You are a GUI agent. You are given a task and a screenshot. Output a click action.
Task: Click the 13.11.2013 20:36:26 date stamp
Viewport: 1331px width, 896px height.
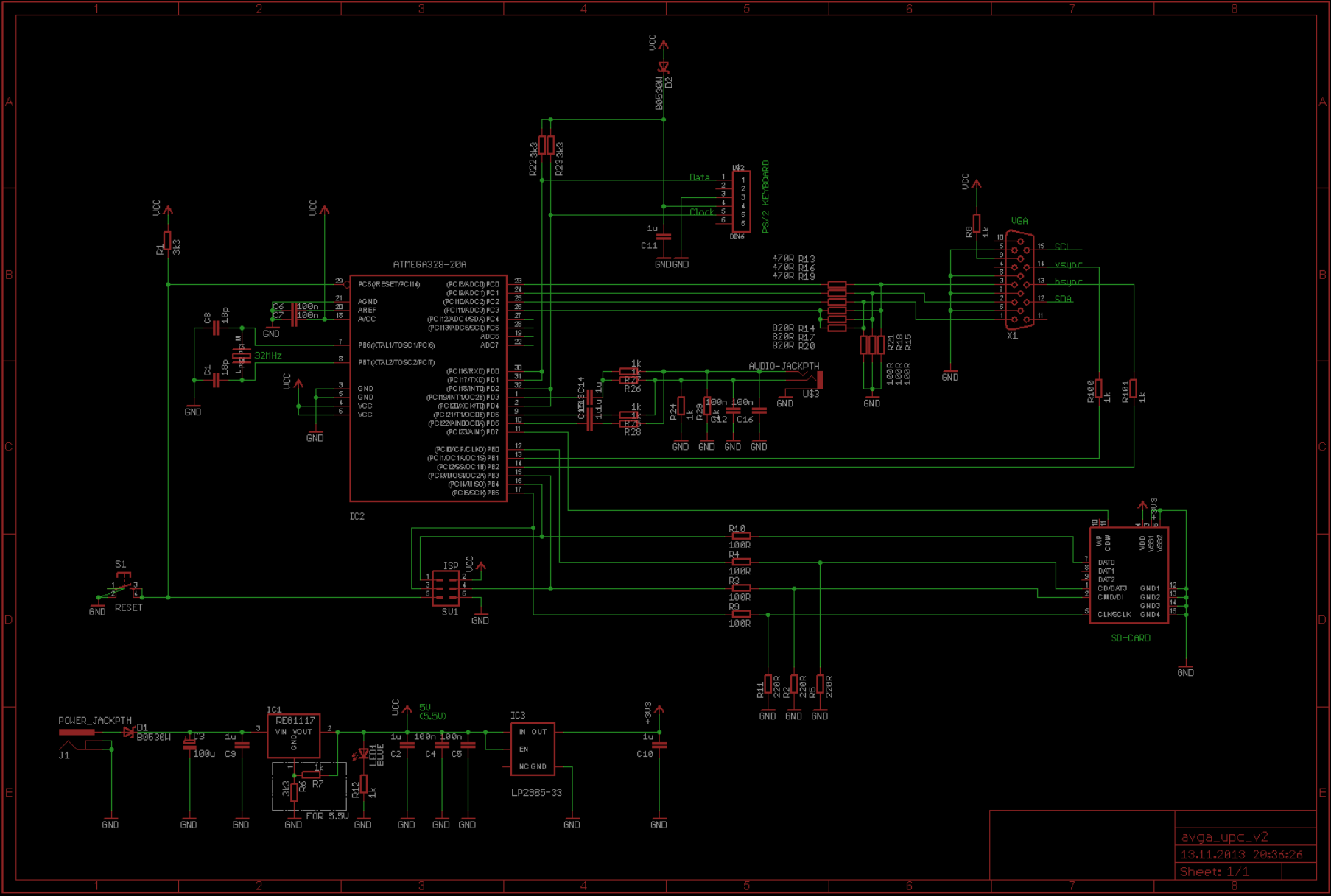[1242, 855]
